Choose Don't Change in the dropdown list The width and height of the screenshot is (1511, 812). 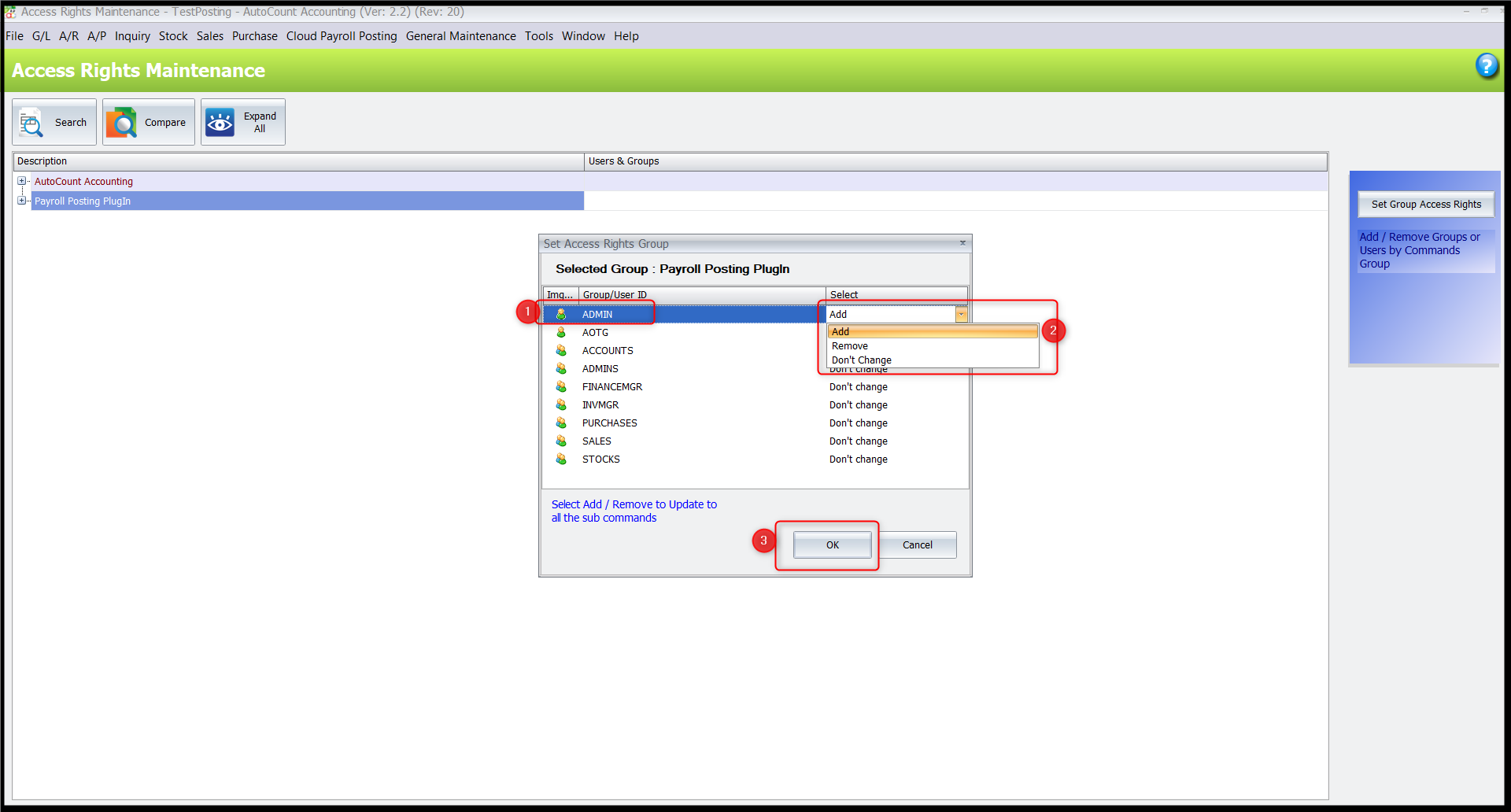coord(933,360)
